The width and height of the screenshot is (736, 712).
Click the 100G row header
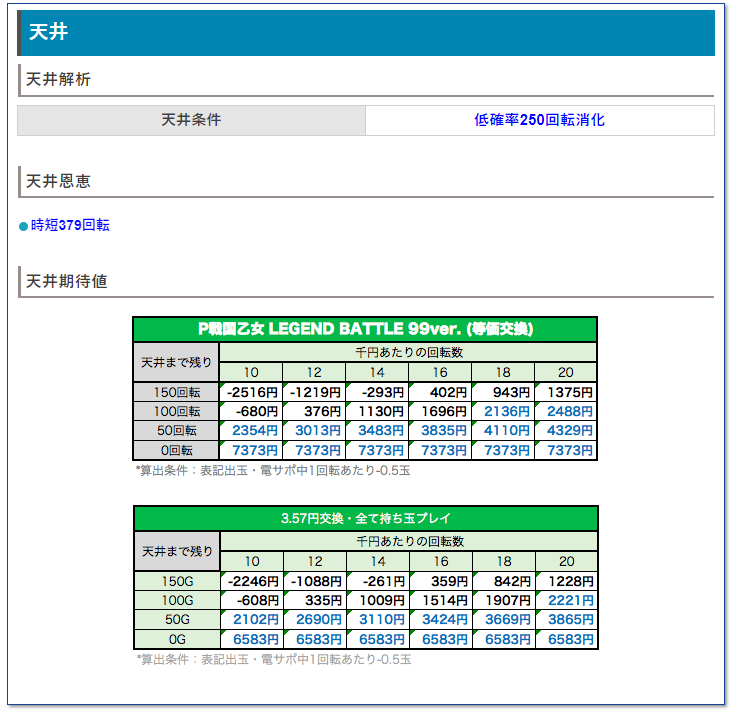click(176, 600)
